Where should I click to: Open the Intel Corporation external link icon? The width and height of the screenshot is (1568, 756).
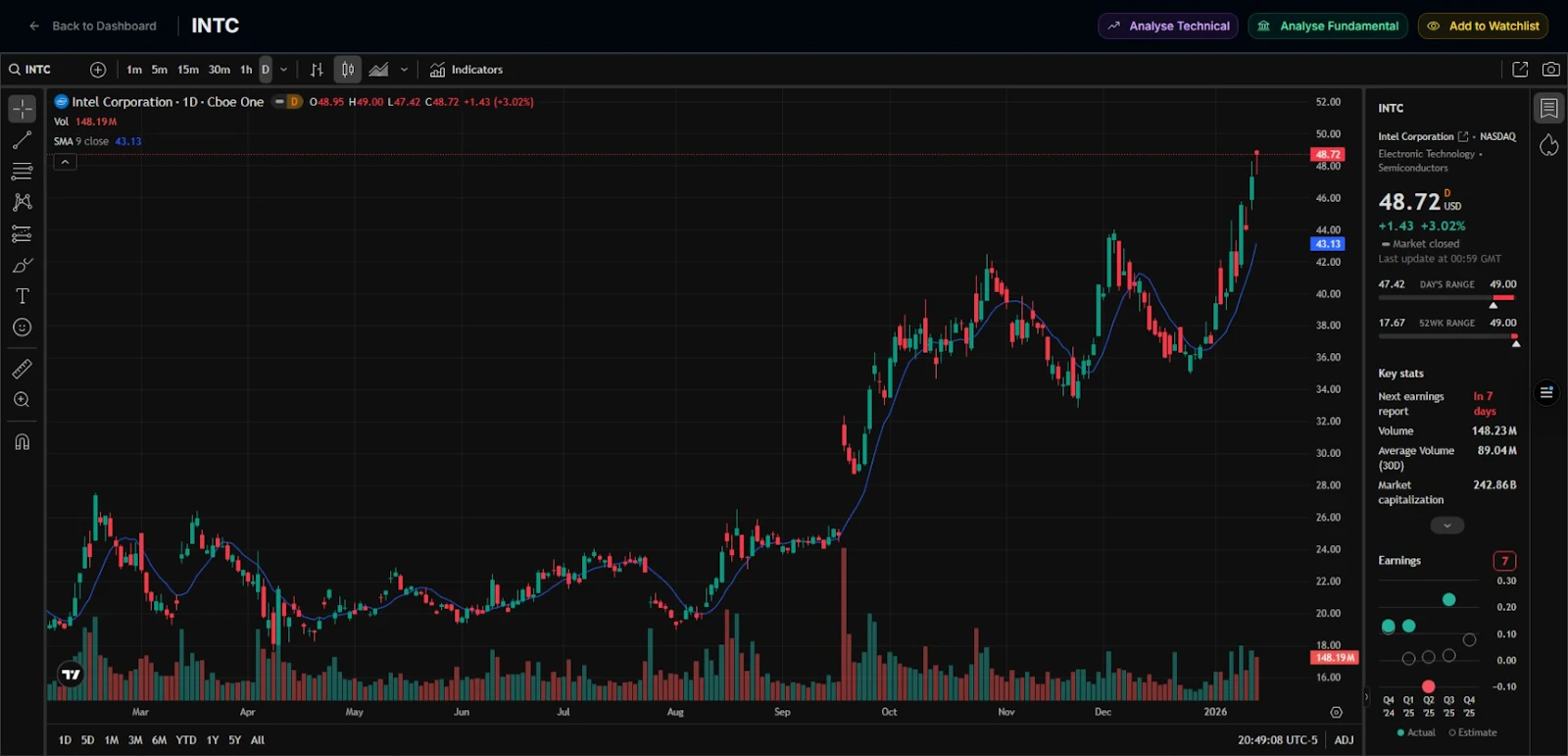[1463, 136]
